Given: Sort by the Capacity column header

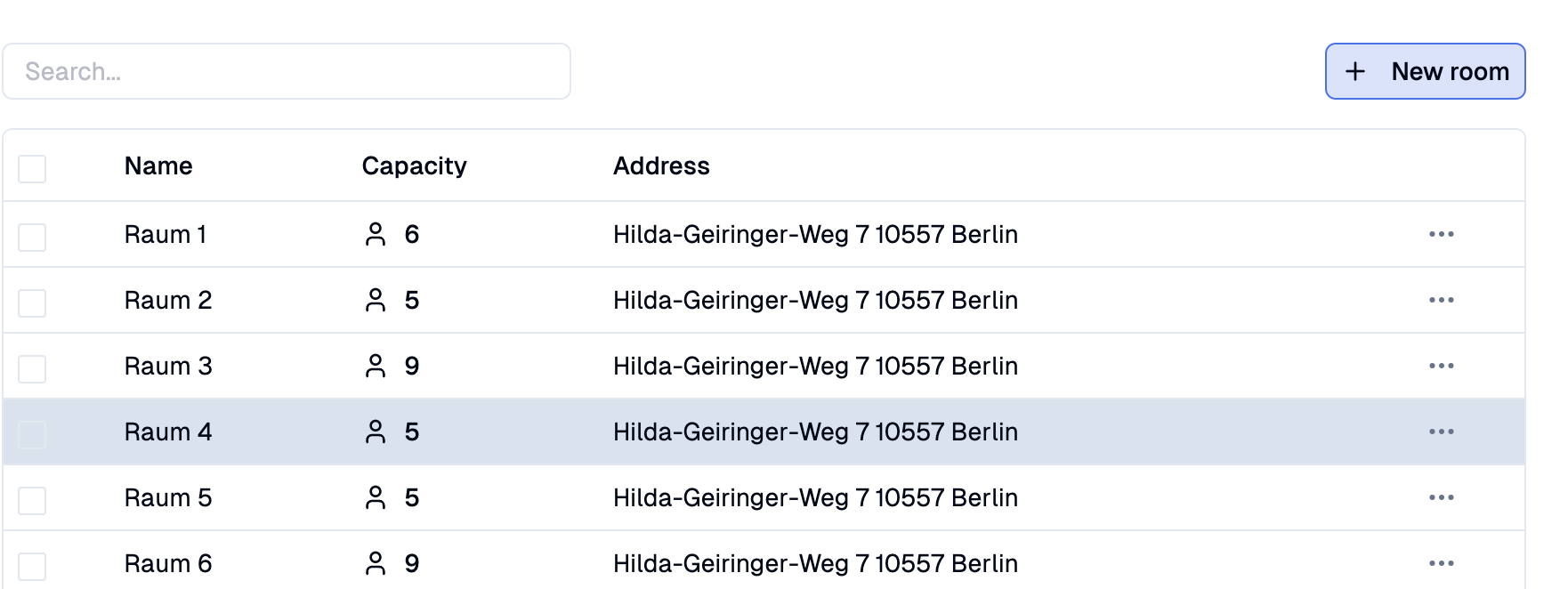Looking at the screenshot, I should pyautogui.click(x=414, y=166).
